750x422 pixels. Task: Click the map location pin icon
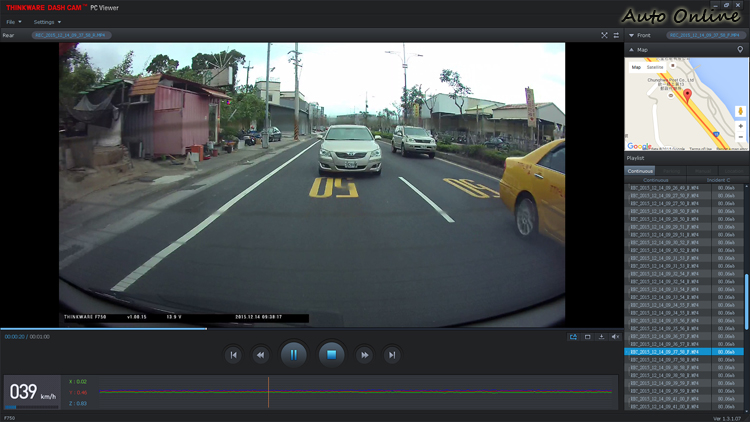click(740, 49)
